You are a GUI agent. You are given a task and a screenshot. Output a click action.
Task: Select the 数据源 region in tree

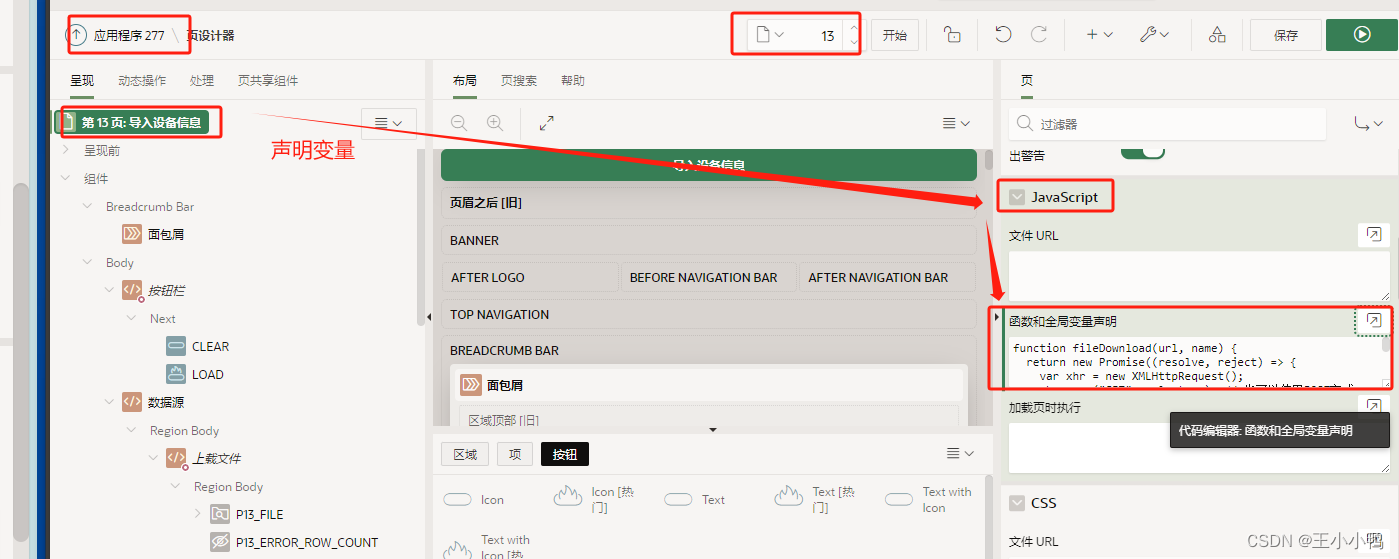[166, 402]
